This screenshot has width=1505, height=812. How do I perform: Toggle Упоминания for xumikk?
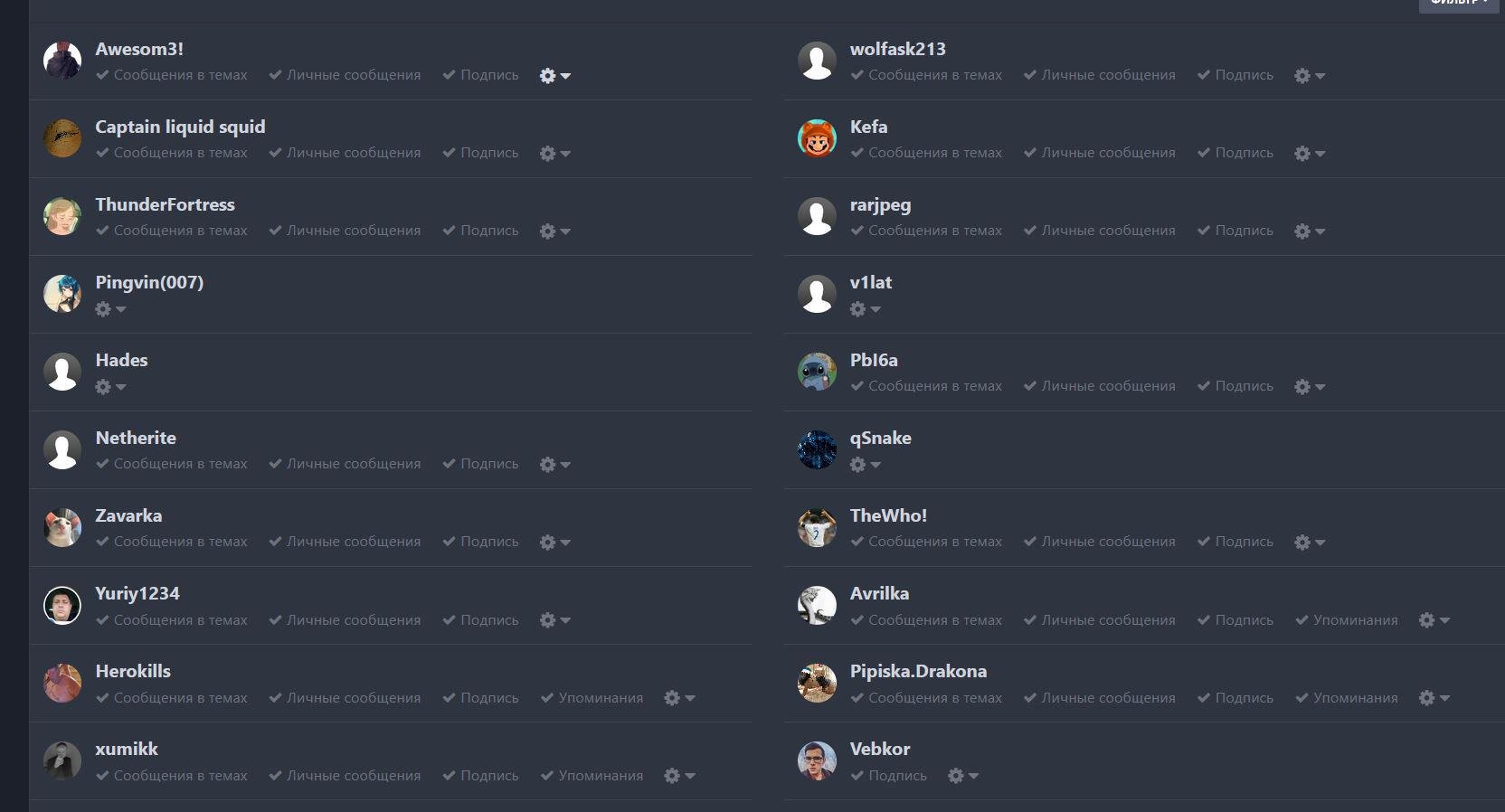[592, 776]
